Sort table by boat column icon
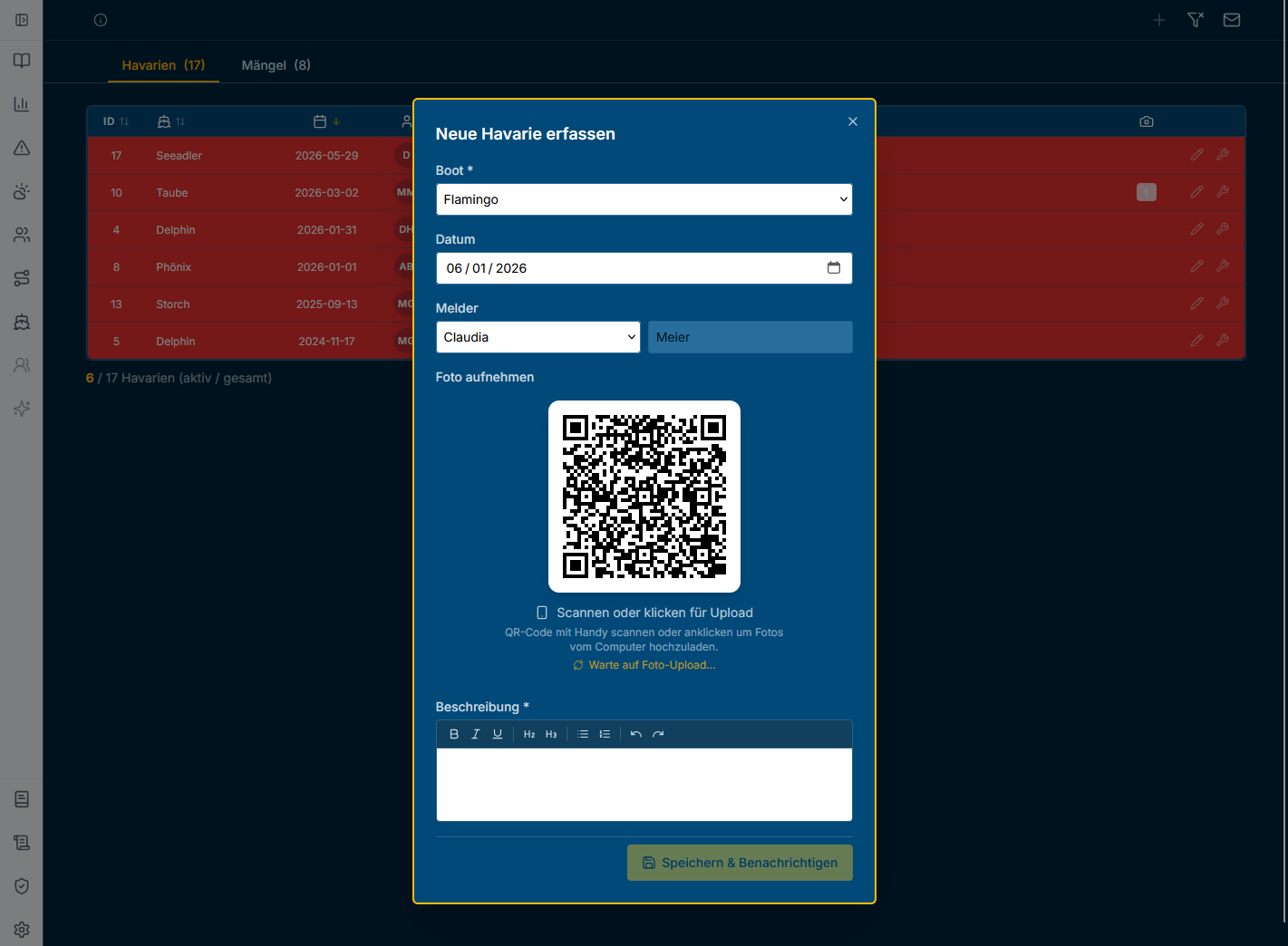Viewport: 1288px width, 946px height. coord(170,121)
